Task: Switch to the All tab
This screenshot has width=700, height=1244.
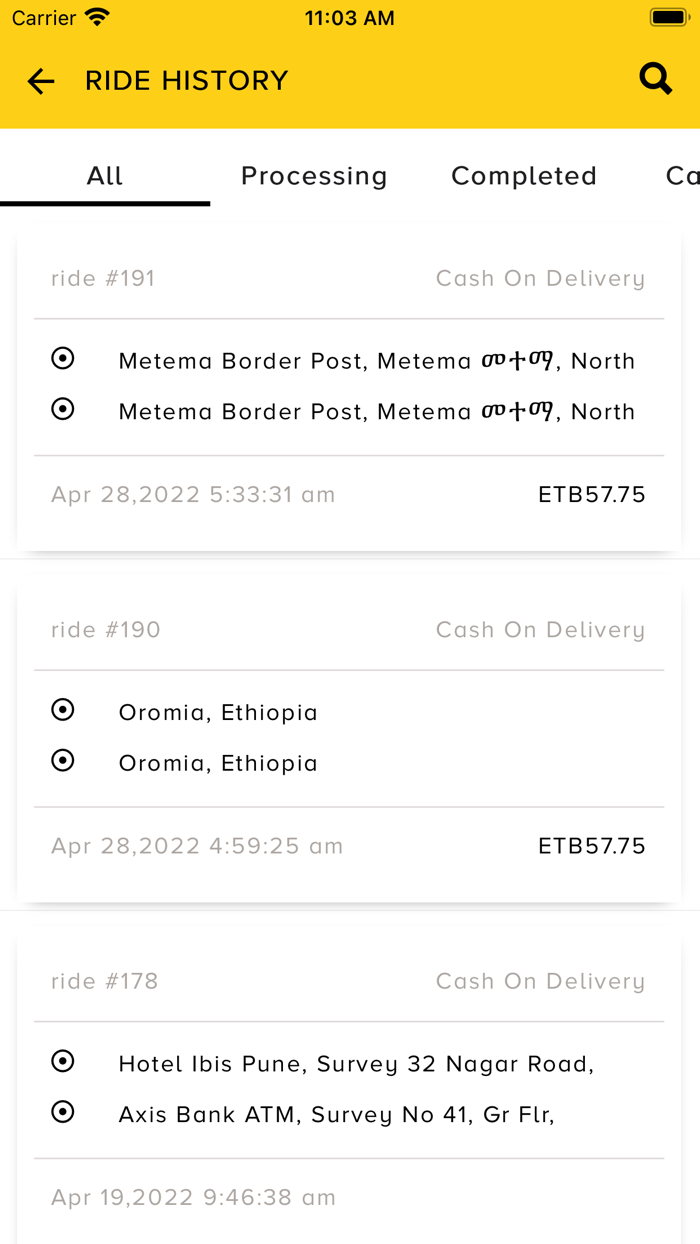Action: pyautogui.click(x=105, y=176)
